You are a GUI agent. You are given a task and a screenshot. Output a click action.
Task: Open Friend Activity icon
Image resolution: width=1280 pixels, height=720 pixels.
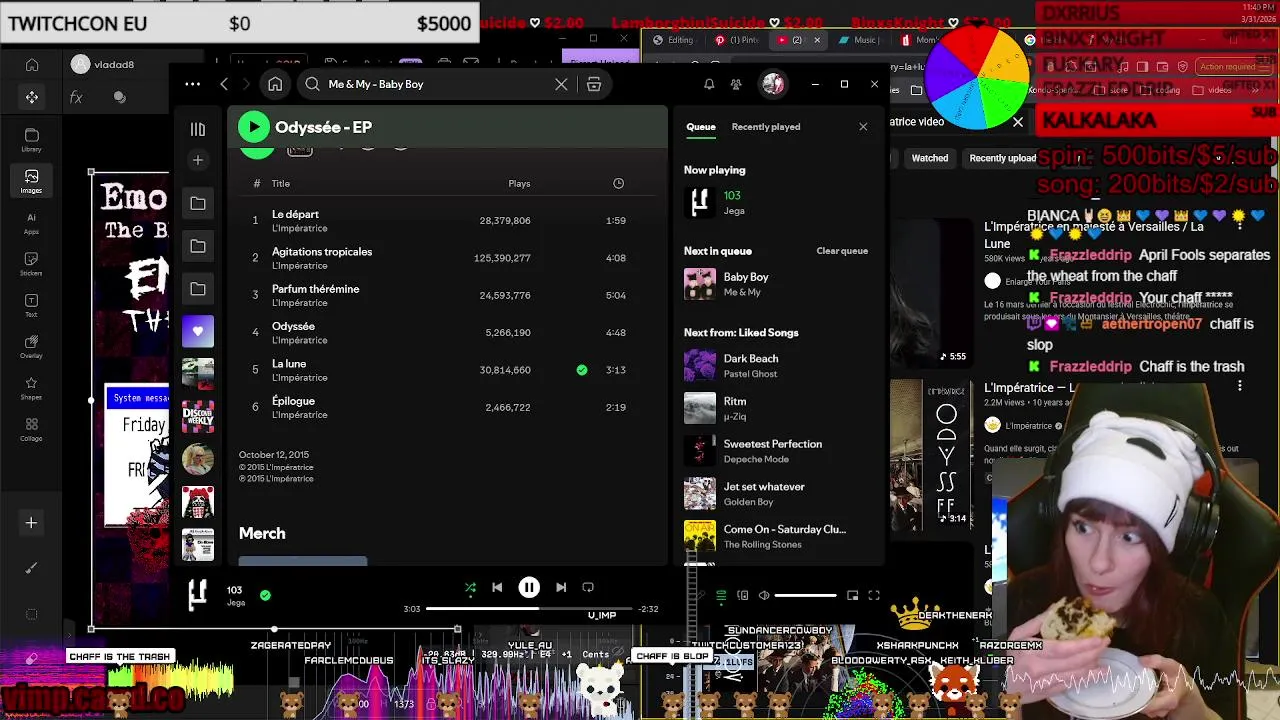click(x=736, y=84)
